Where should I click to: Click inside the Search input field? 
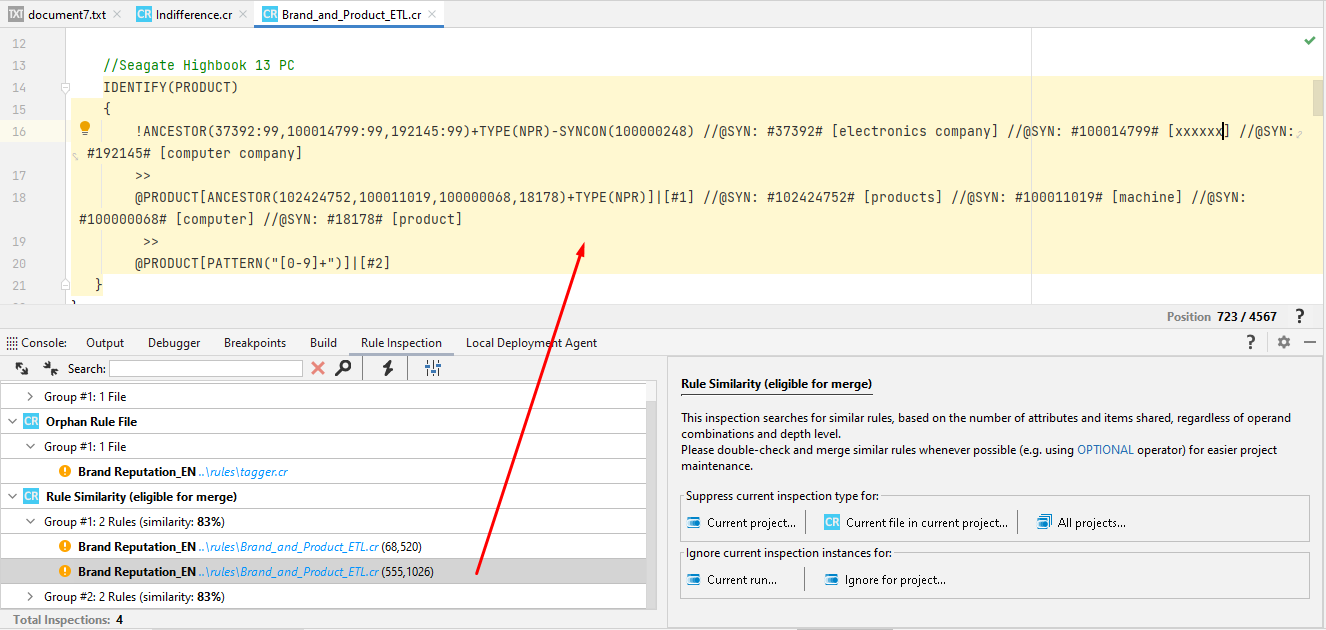(205, 369)
